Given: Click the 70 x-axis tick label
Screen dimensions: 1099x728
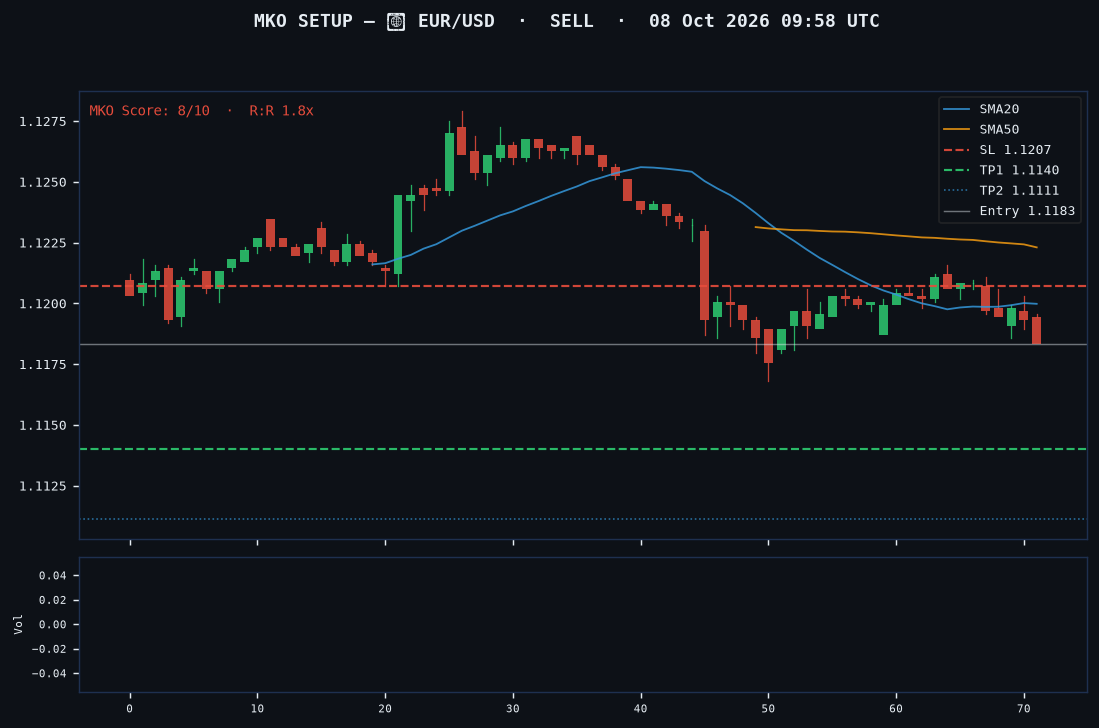Looking at the screenshot, I should point(1024,709).
